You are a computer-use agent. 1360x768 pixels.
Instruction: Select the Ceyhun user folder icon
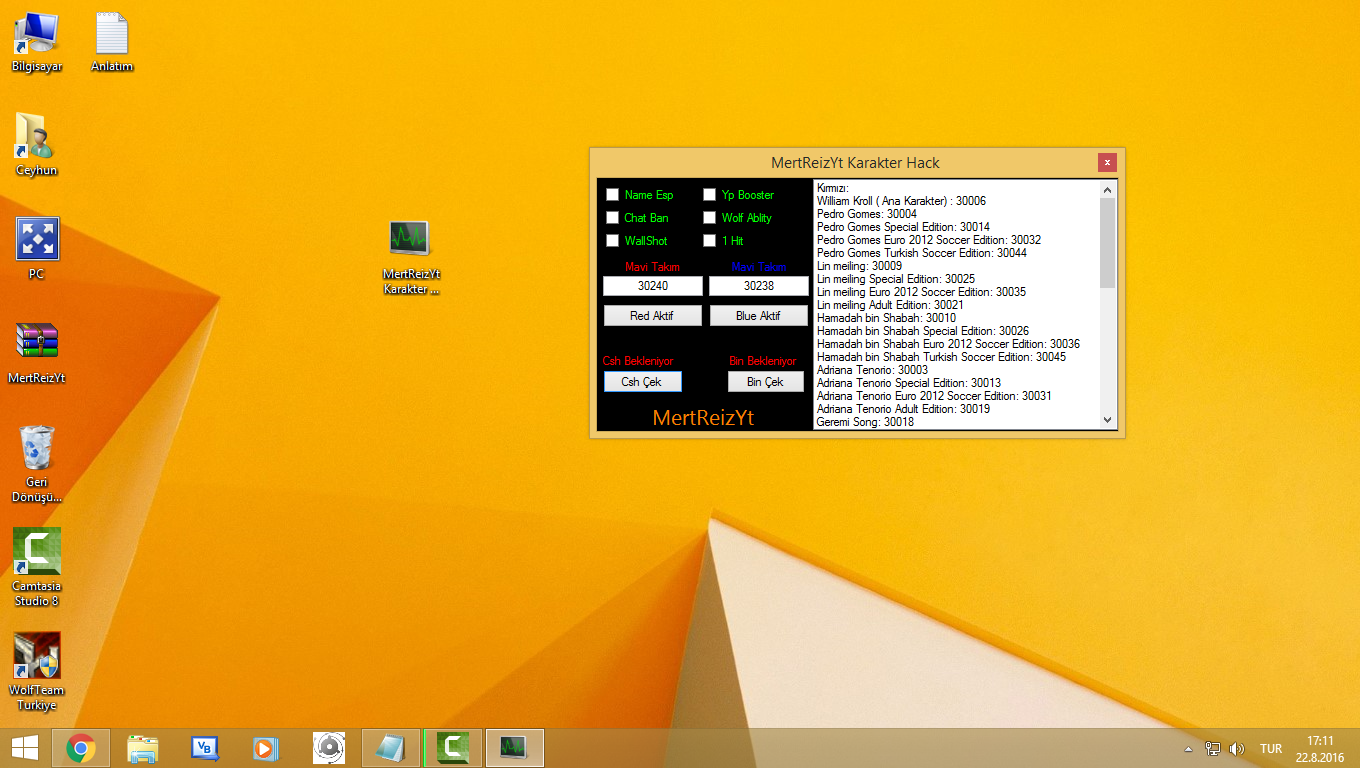coord(37,145)
